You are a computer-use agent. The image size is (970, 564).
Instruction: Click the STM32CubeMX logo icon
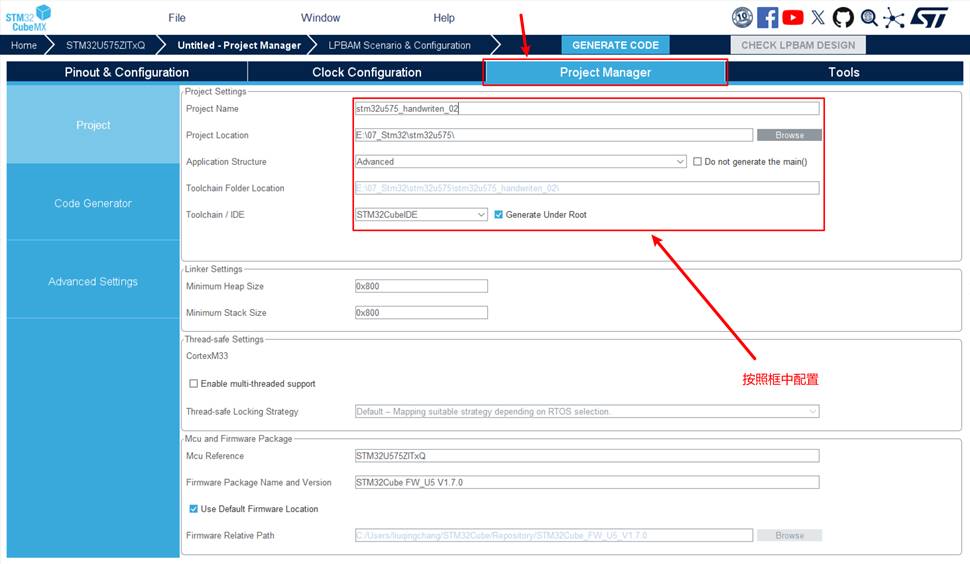pos(28,17)
